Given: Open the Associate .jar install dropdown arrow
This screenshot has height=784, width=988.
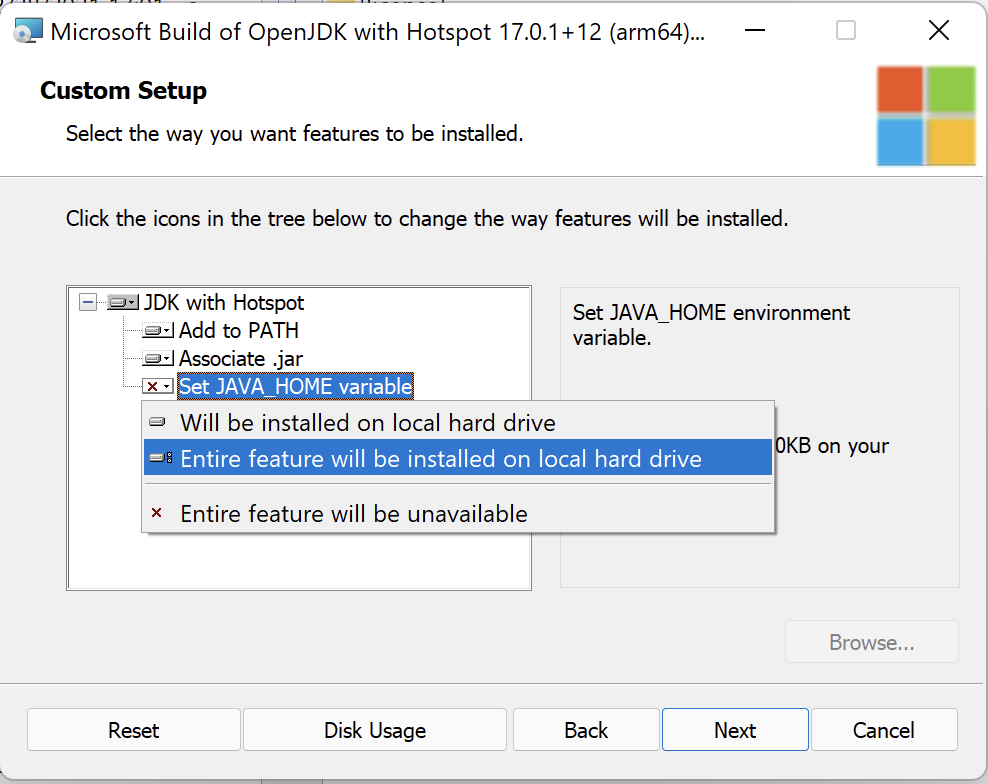Looking at the screenshot, I should tap(168, 359).
